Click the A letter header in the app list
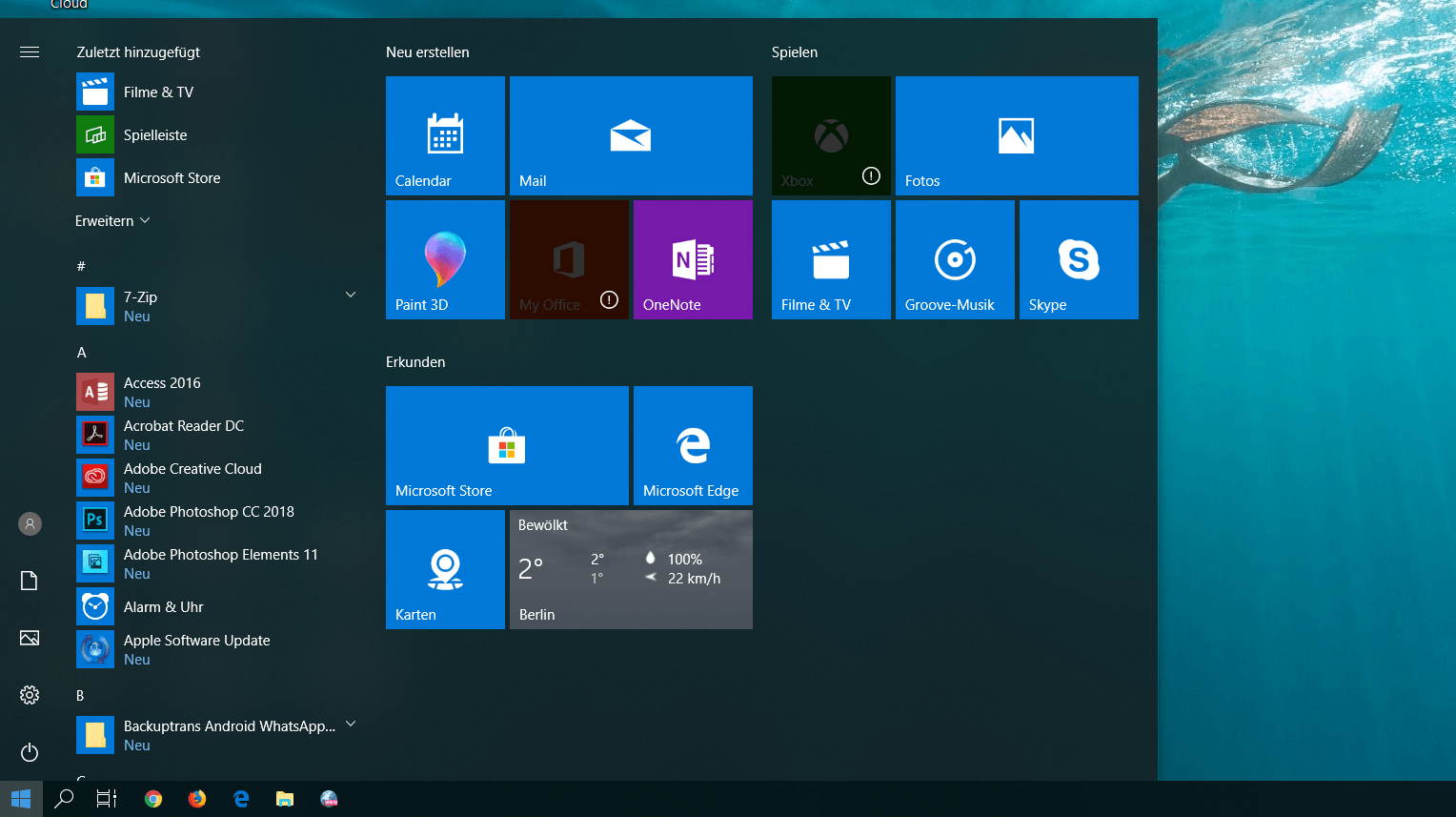Viewport: 1456px width, 817px height. click(82, 353)
